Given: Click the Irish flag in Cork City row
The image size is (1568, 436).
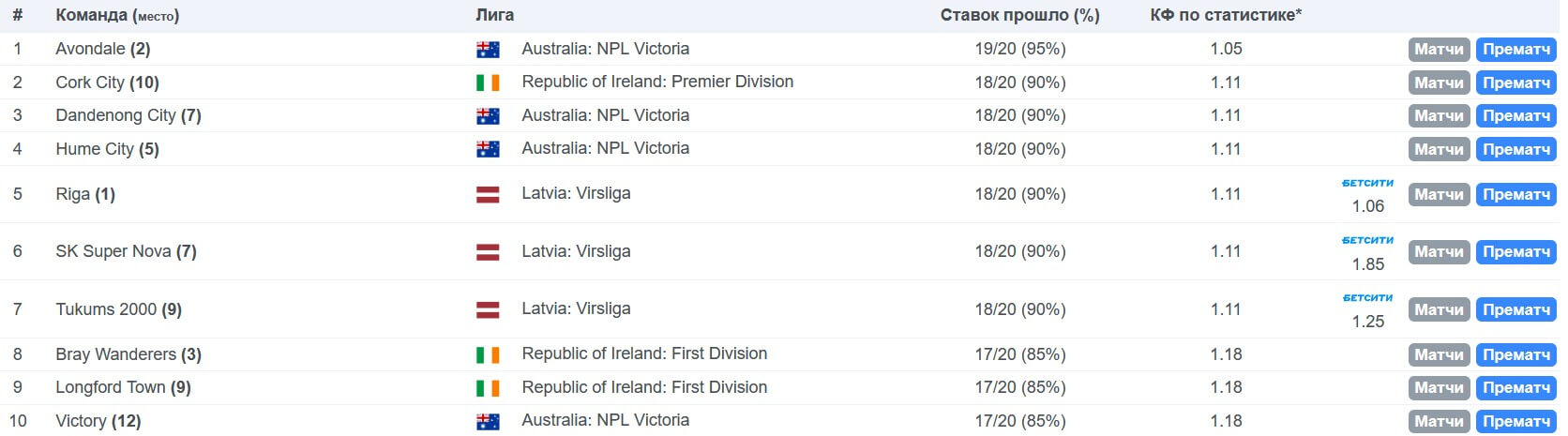Looking at the screenshot, I should pyautogui.click(x=488, y=83).
